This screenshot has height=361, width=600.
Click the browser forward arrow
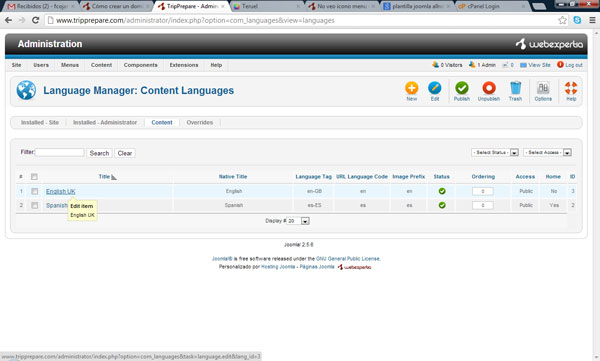(22, 20)
